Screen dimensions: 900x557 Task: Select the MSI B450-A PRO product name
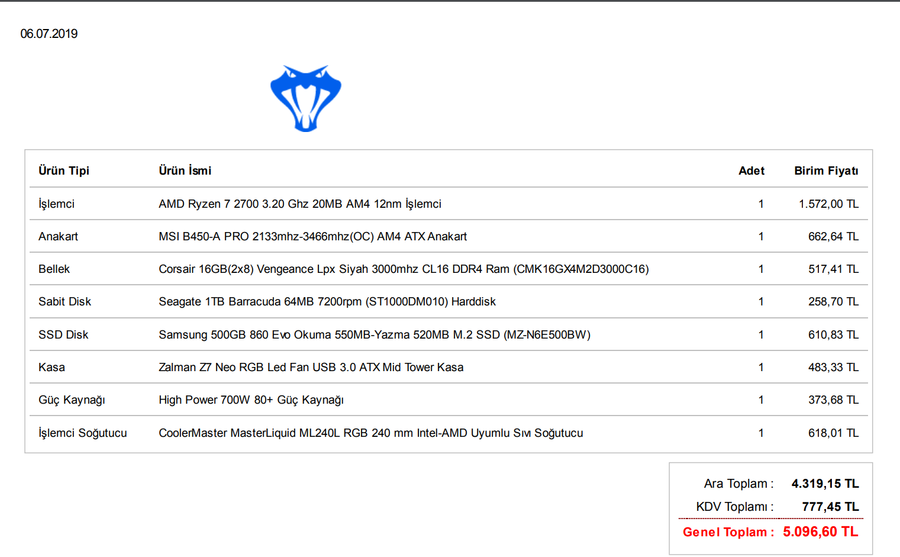click(313, 237)
